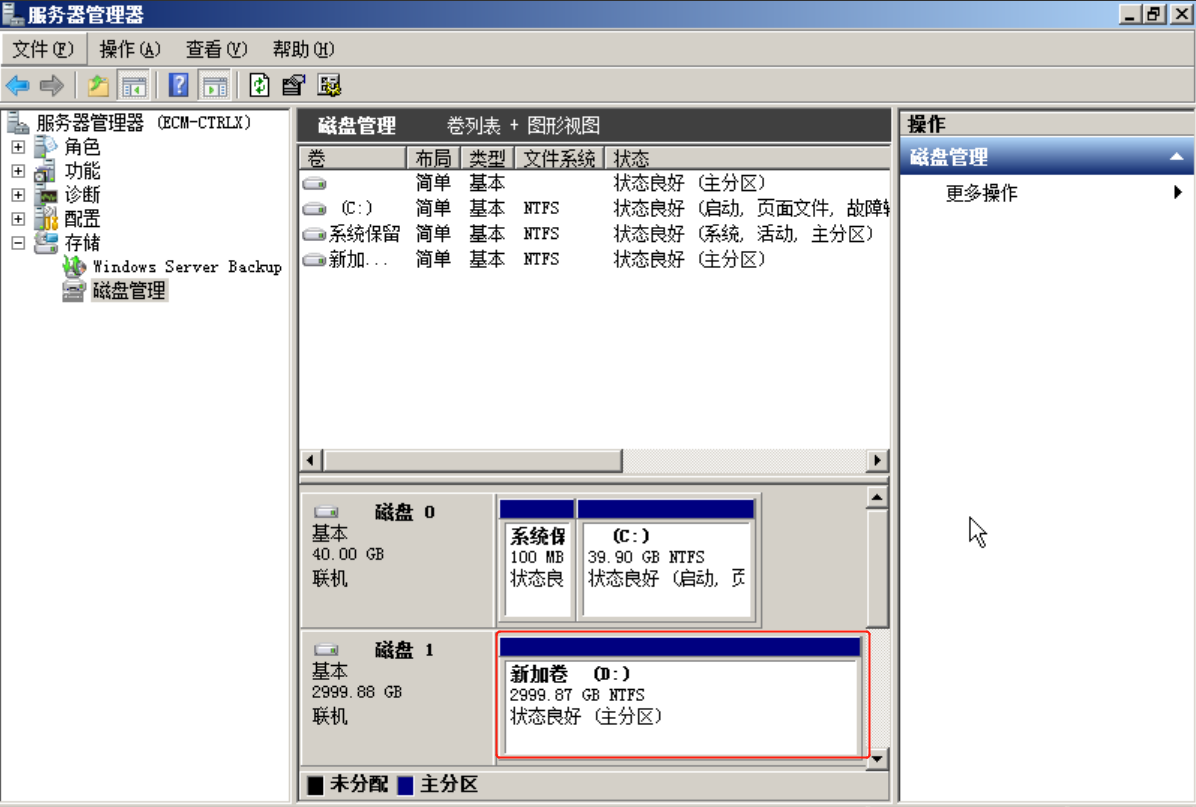Click the 主分区 blue legend swatch

tap(406, 785)
